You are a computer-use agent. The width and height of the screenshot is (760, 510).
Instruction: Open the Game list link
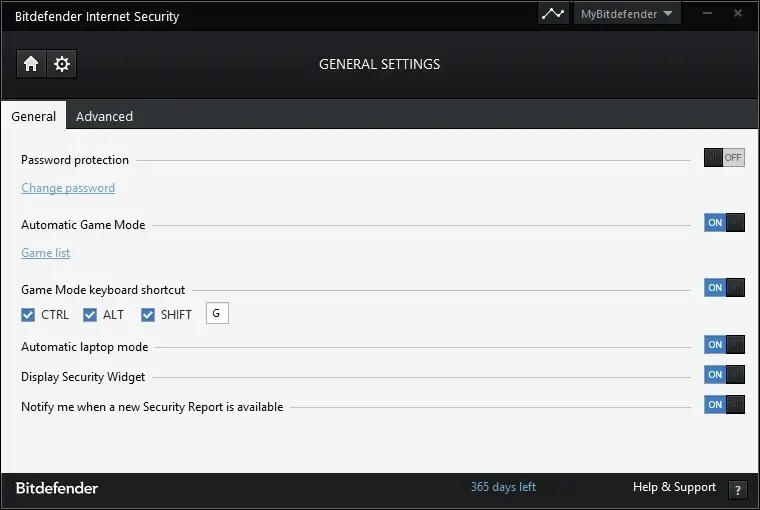pyautogui.click(x=45, y=253)
